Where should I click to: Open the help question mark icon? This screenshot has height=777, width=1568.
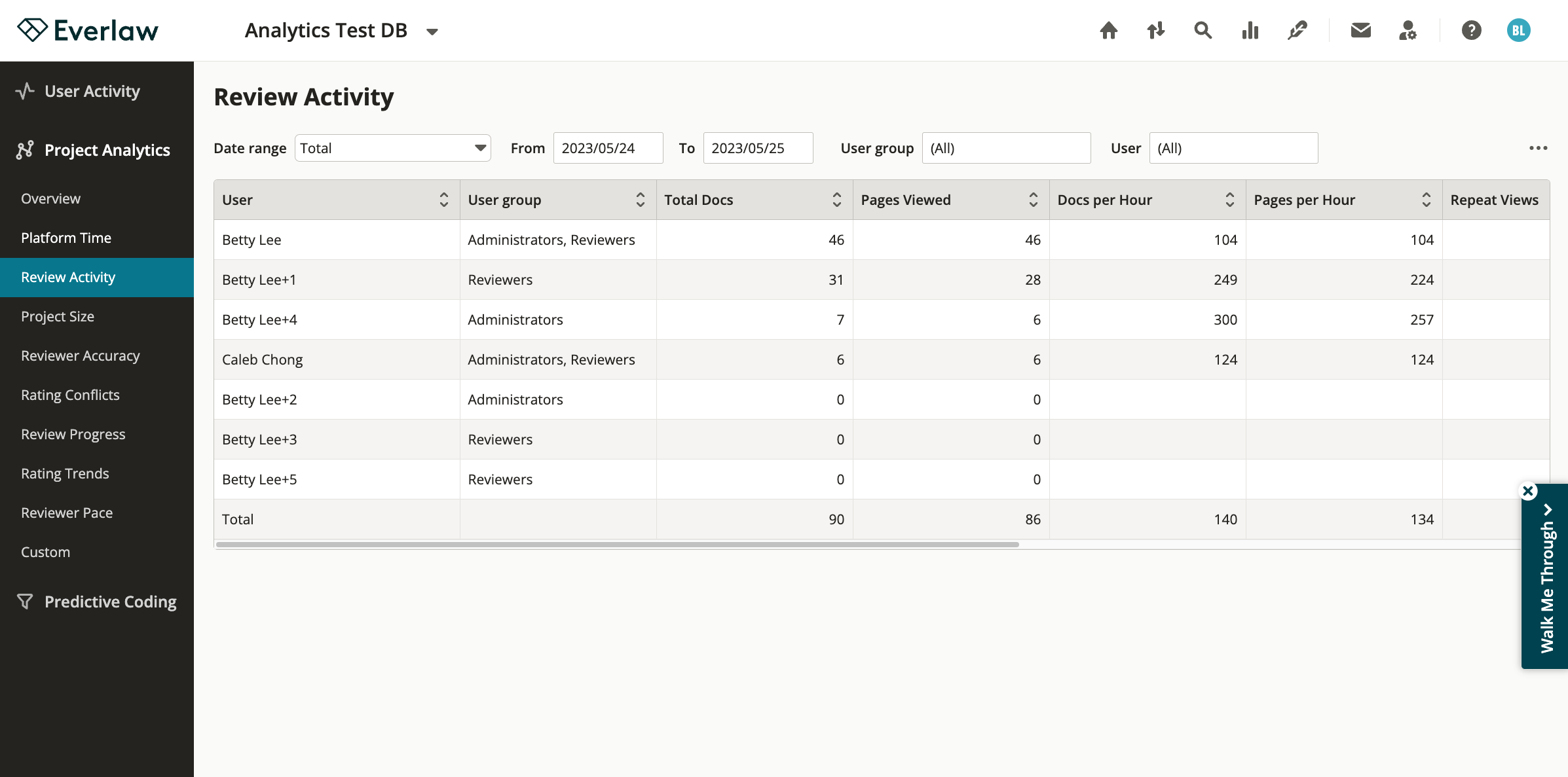1471,31
